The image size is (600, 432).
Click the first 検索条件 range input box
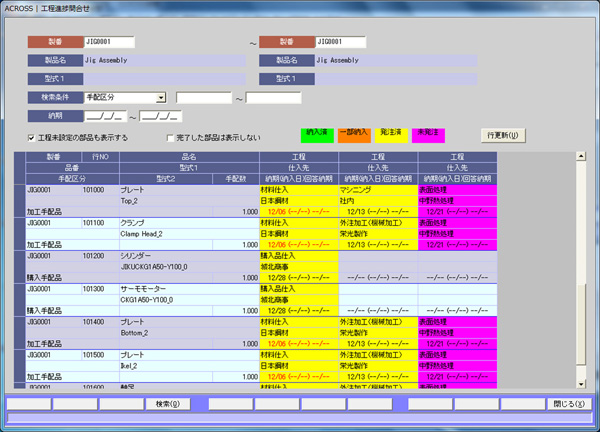[x=204, y=98]
